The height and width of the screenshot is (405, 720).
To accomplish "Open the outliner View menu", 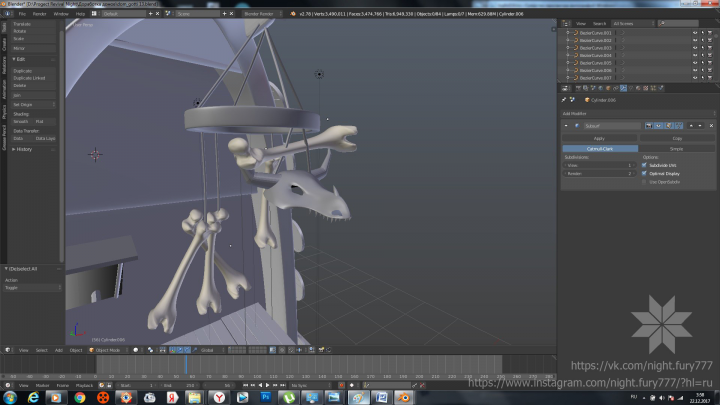I will point(581,23).
